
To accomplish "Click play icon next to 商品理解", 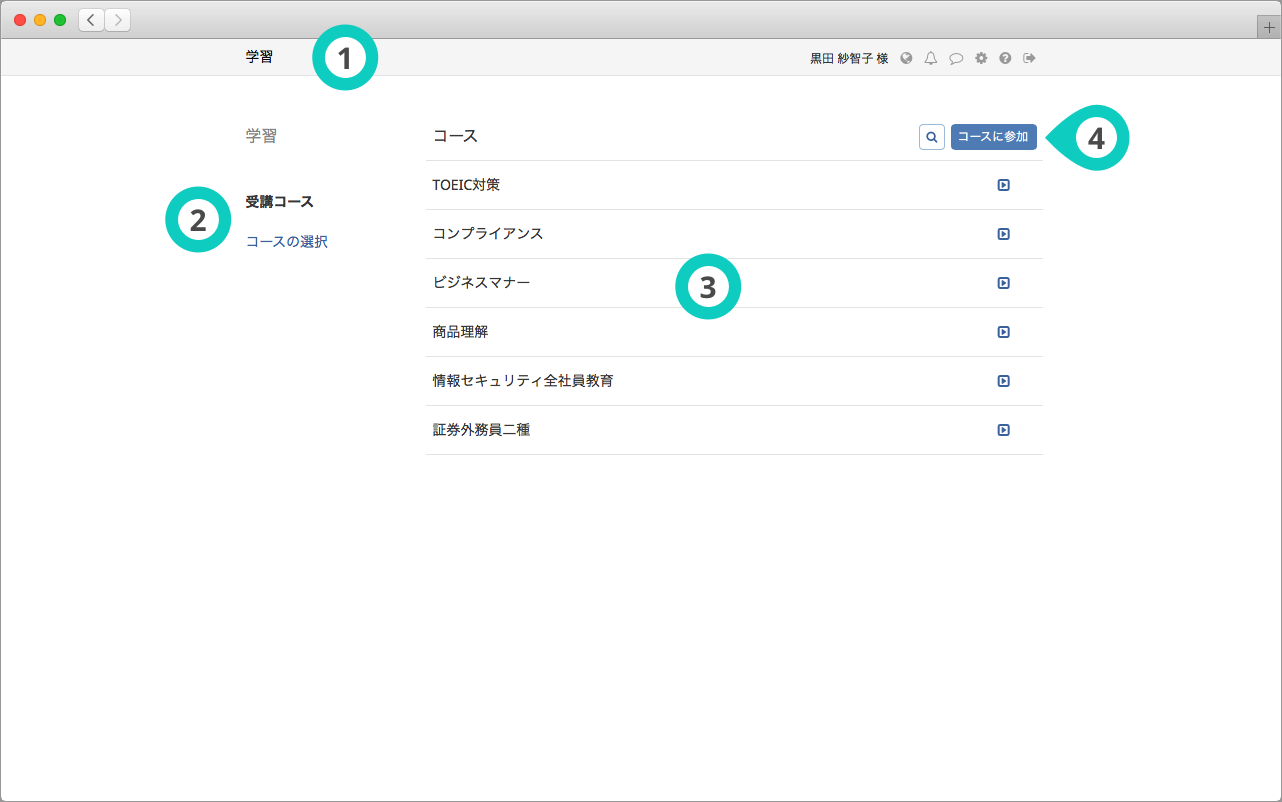I will pos(1003,332).
